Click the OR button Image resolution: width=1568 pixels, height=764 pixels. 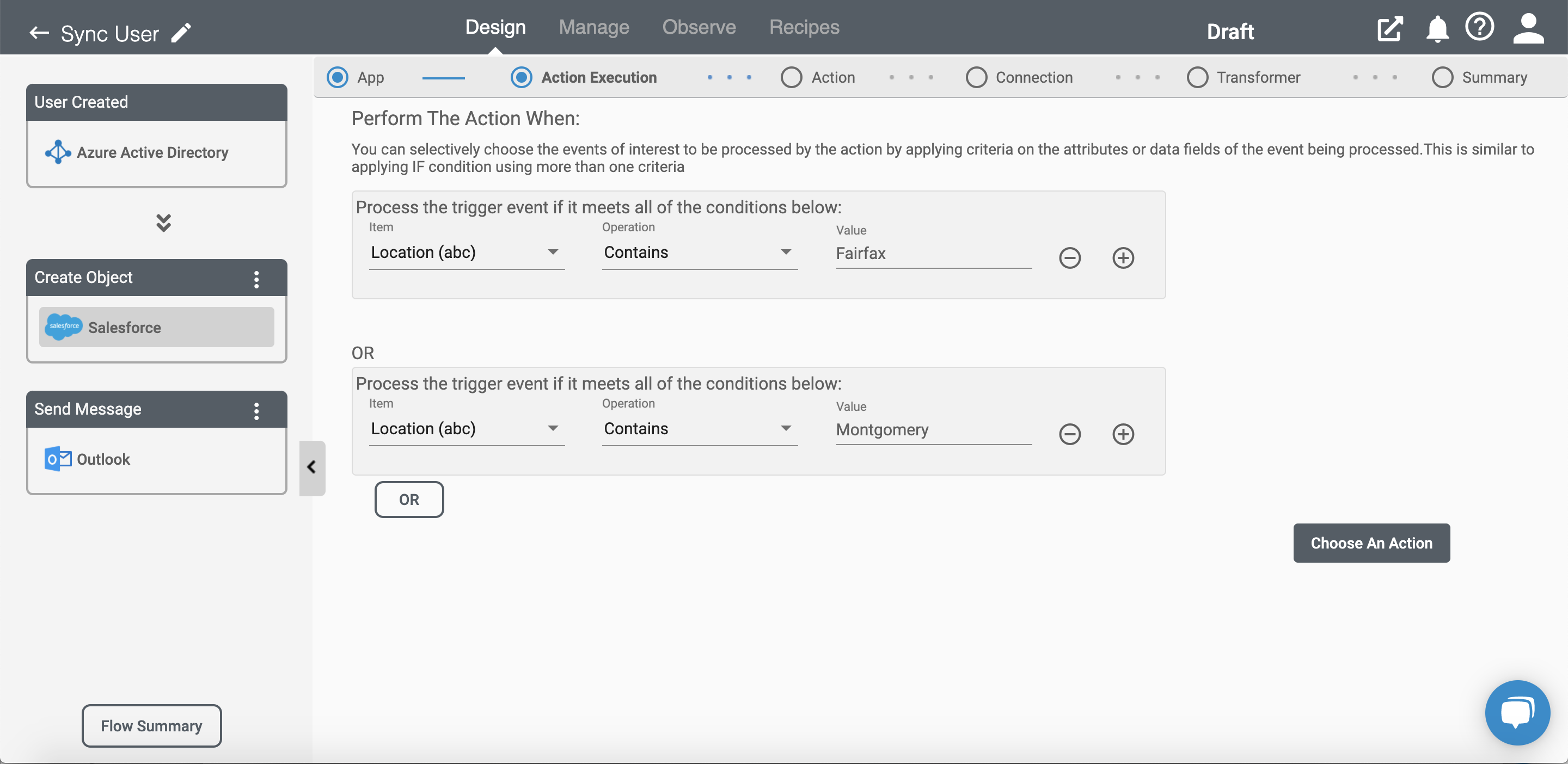pos(409,500)
